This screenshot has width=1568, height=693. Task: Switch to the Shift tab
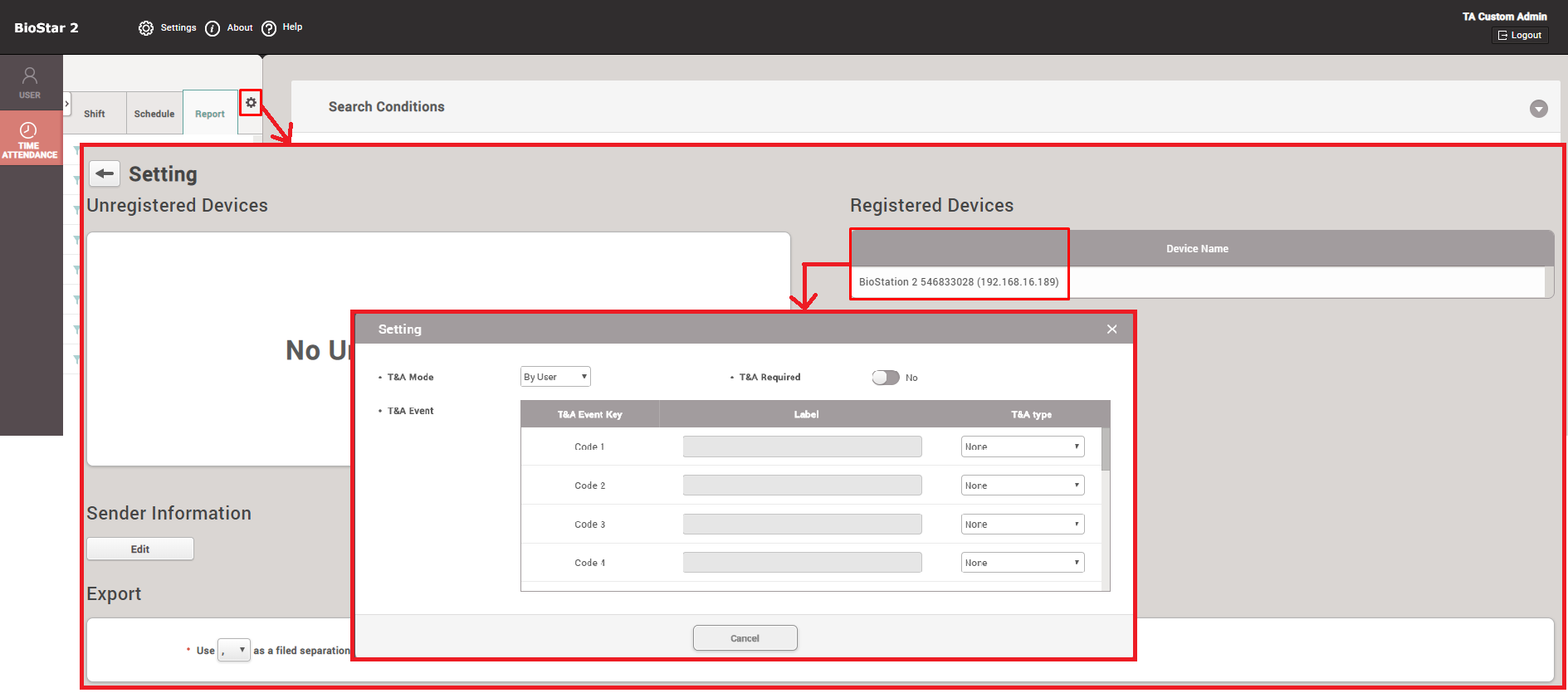pos(95,114)
